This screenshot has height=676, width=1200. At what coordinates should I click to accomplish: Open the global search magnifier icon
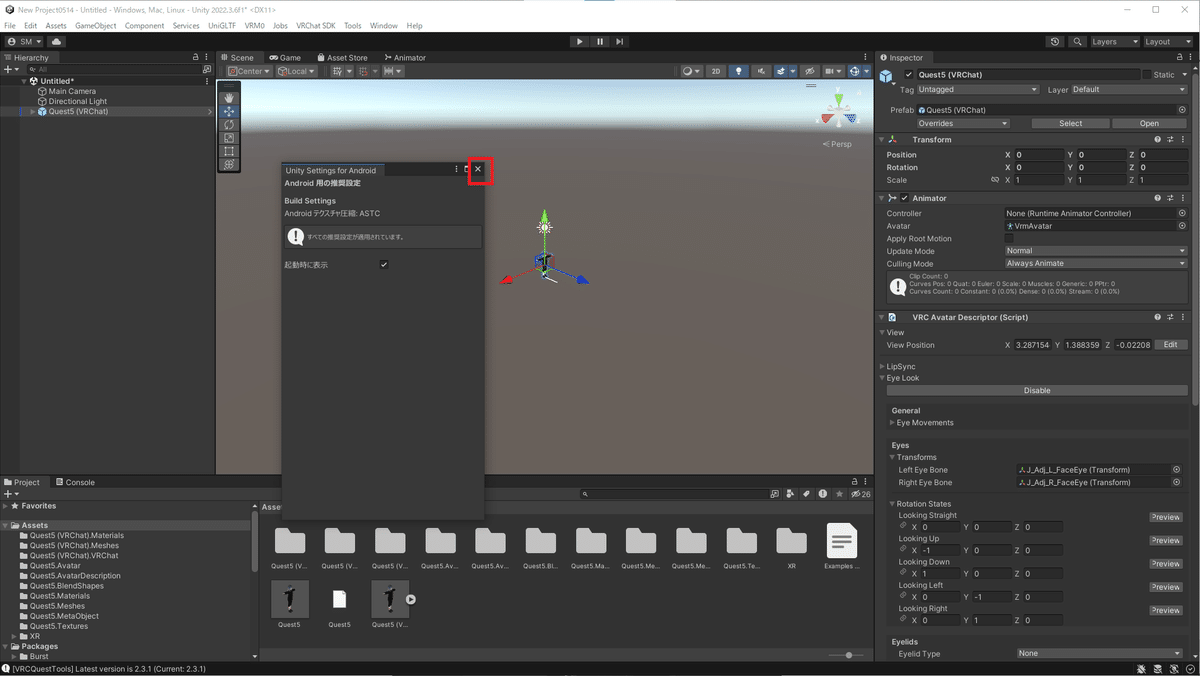click(1077, 42)
